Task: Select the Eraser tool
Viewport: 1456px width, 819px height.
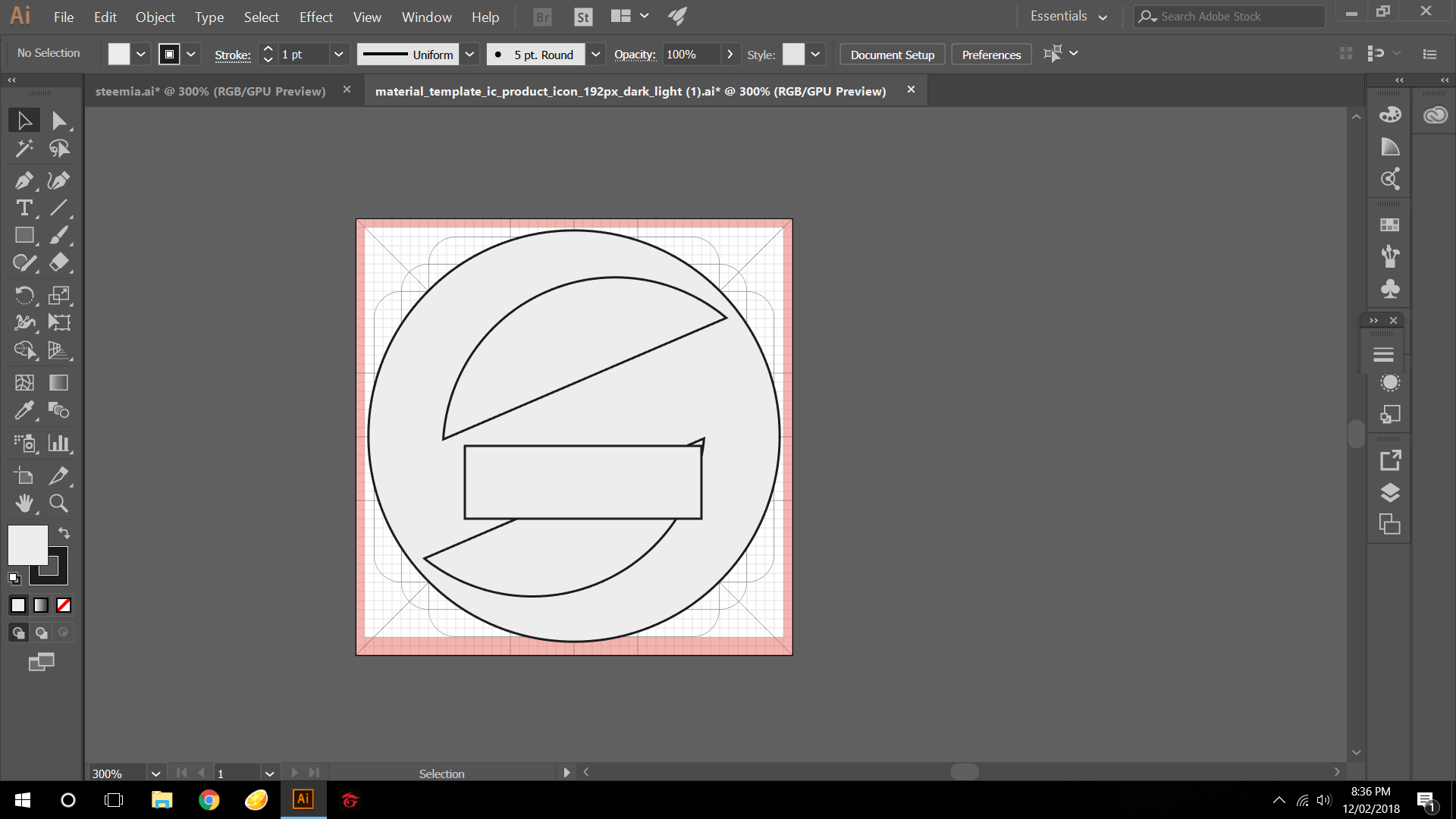Action: click(x=59, y=262)
